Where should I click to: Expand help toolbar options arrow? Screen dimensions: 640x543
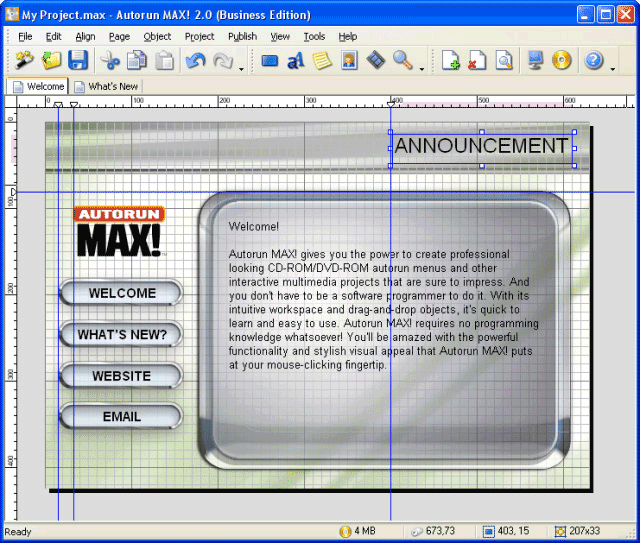pos(613,69)
